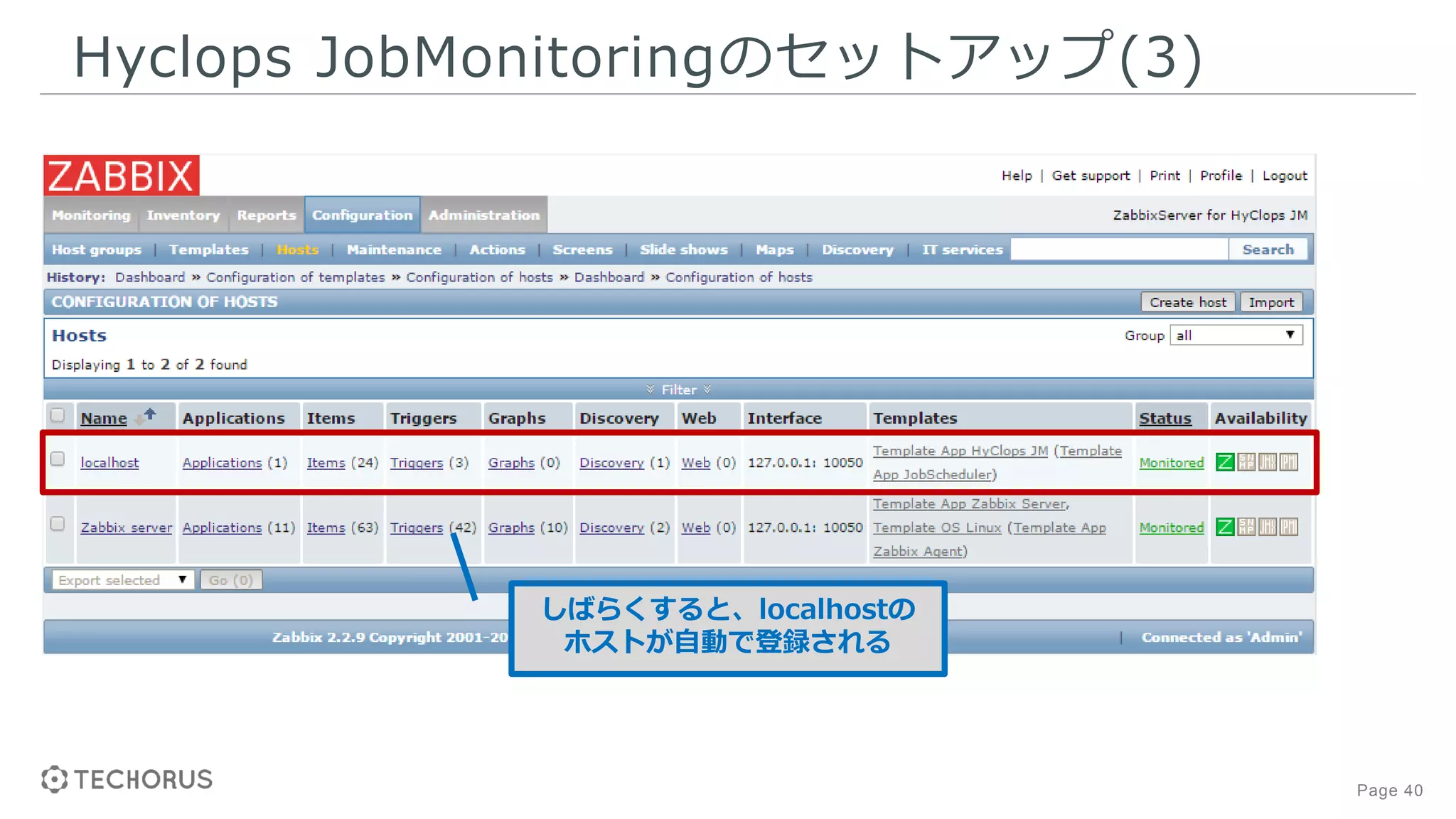Viewport: 1456px width, 819px height.
Task: Click the Import button
Action: (1271, 302)
